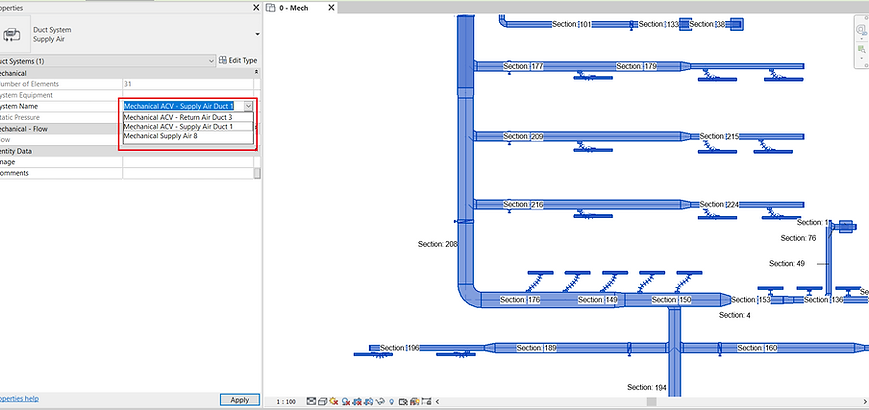The image size is (869, 410).
Task: Select the Identity Data section header
Action: click(x=129, y=151)
